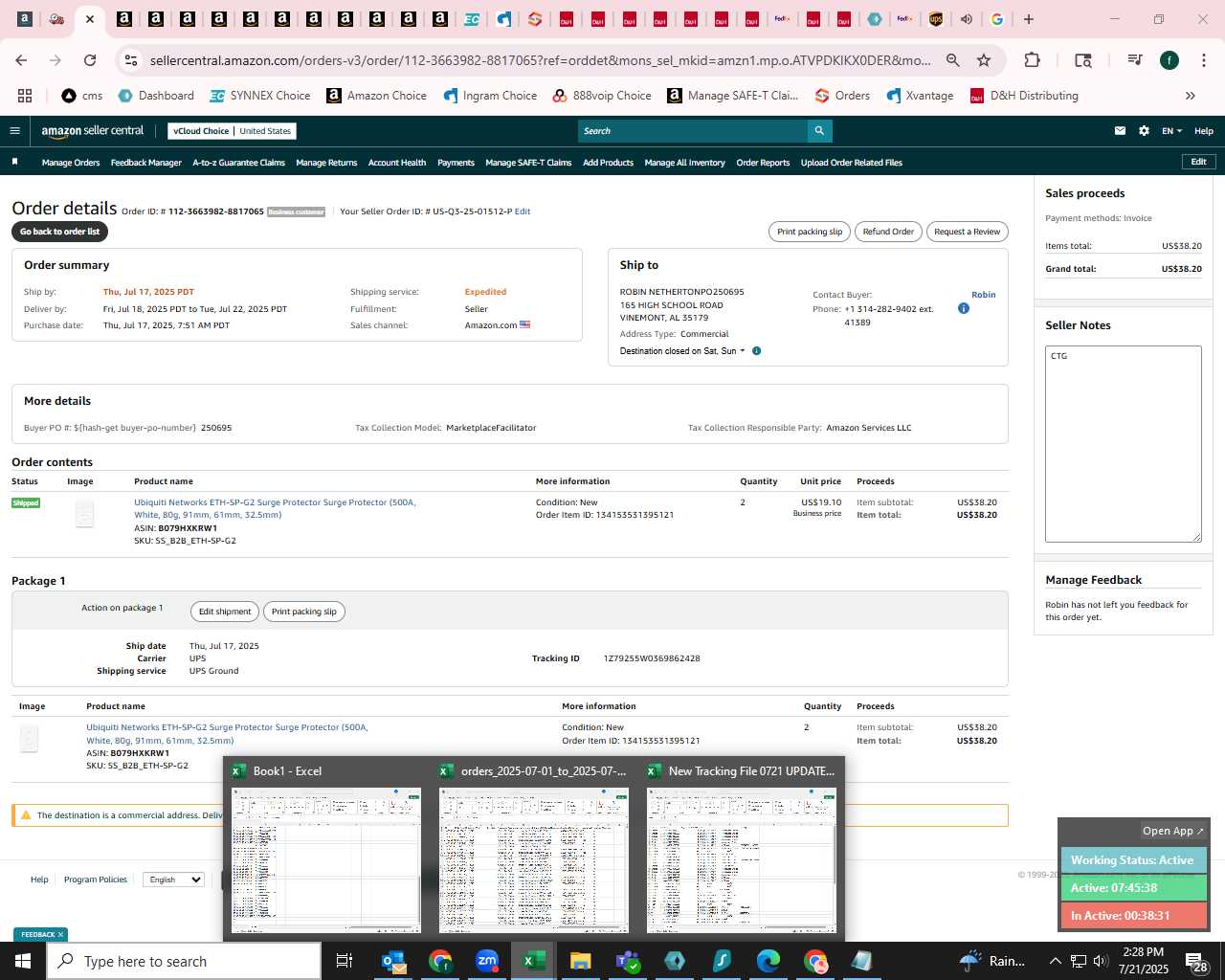Screen dimensions: 1225x980
Task: Open Account Health in the navigation bar
Action: pyautogui.click(x=397, y=163)
